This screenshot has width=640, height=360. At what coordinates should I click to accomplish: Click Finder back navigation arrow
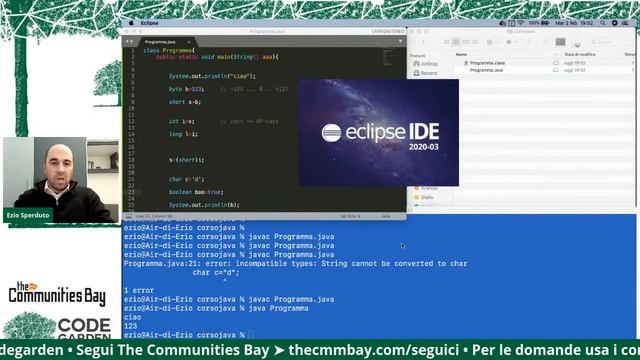click(x=415, y=42)
